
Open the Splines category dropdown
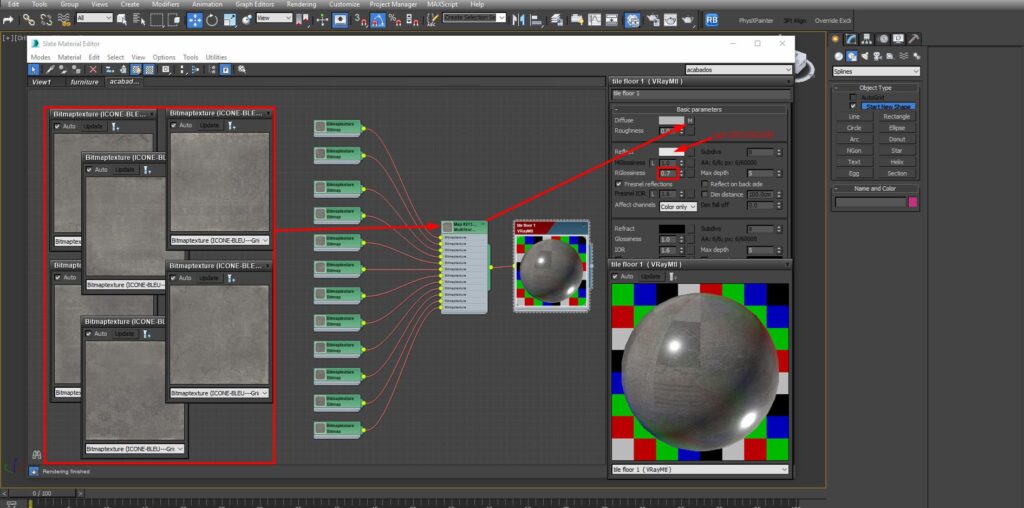[876, 71]
